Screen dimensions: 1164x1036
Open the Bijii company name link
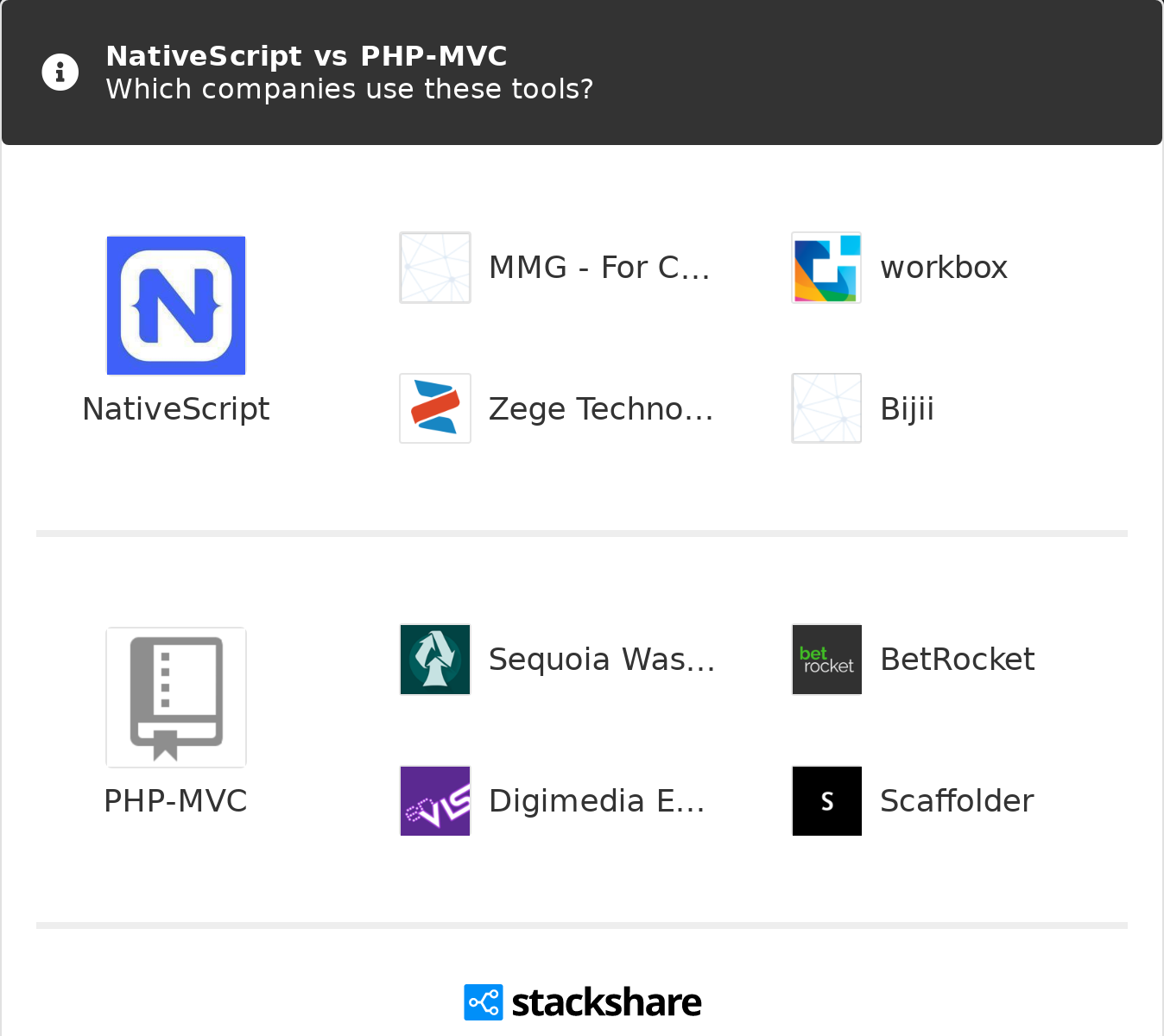pyautogui.click(x=907, y=409)
